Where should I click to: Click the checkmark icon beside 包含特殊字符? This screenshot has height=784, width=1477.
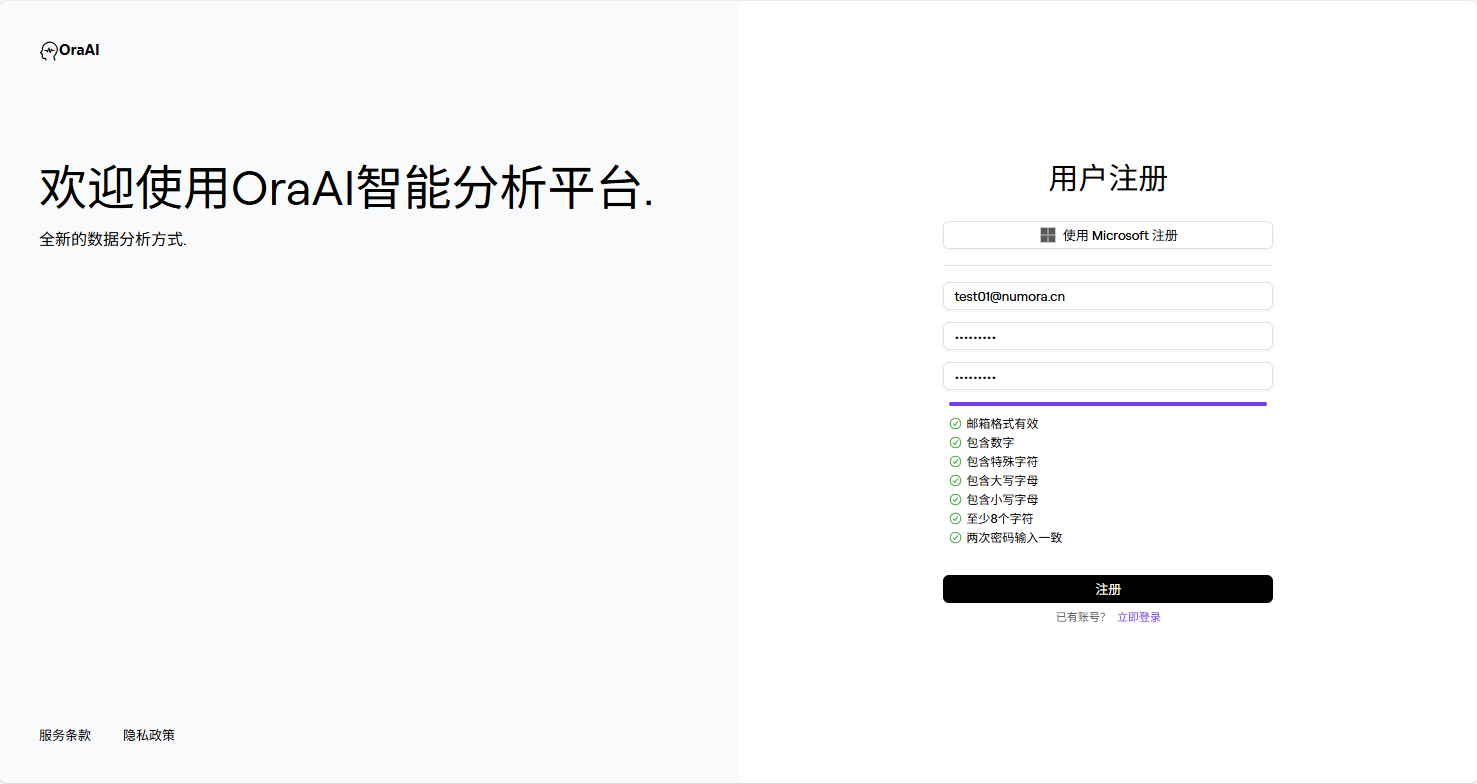point(954,461)
